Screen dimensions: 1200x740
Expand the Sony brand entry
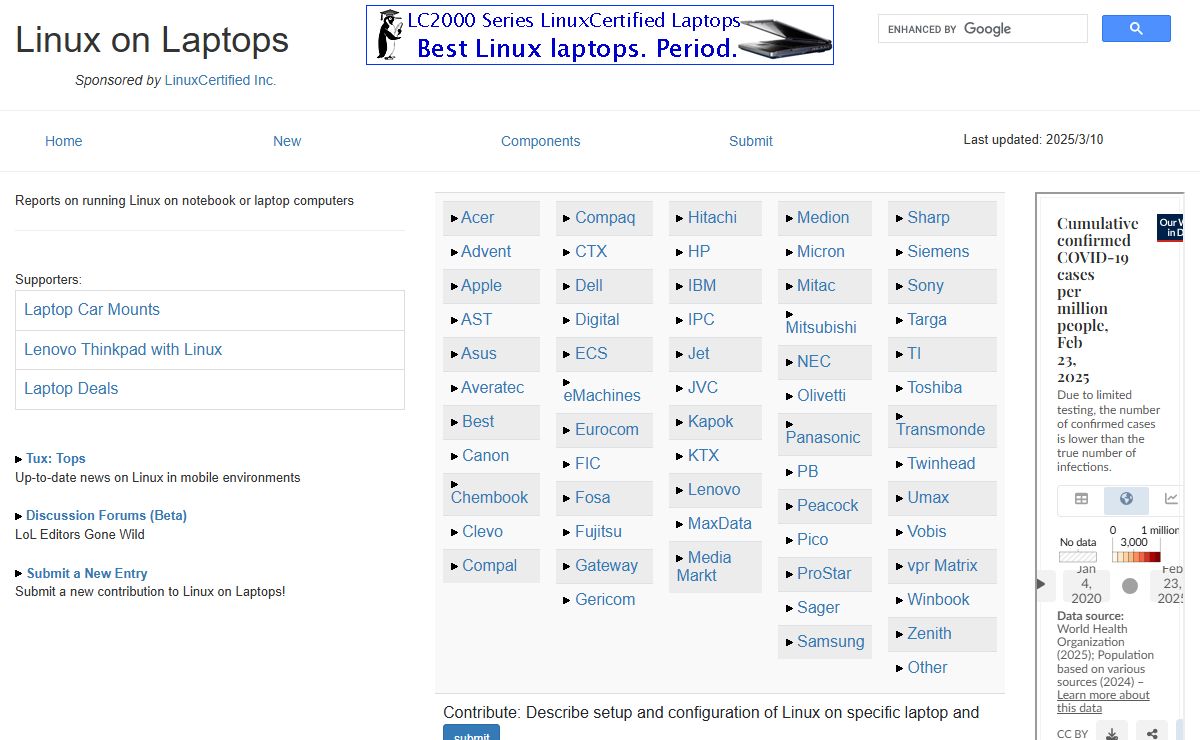926,286
